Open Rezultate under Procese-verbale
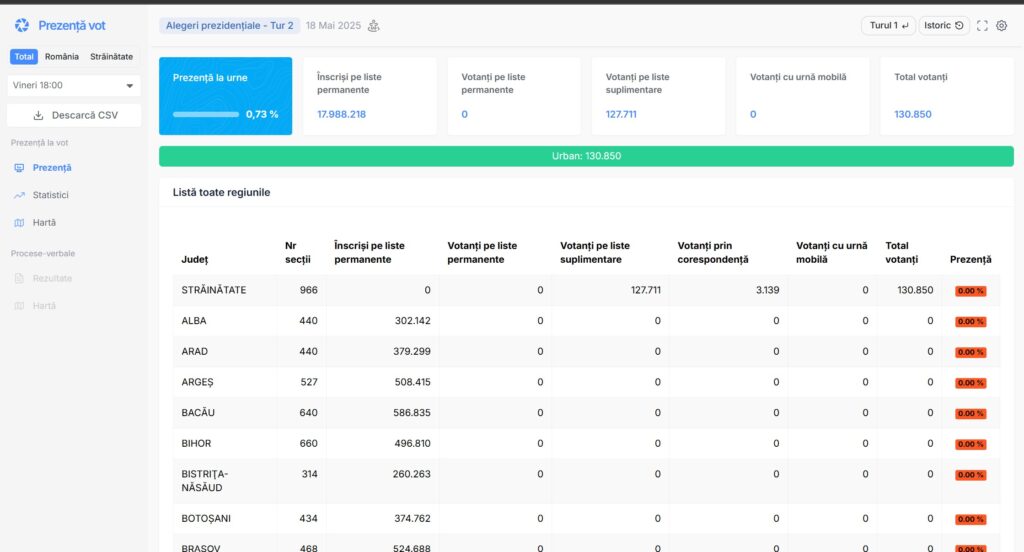The image size is (1024, 552). pyautogui.click(x=52, y=278)
